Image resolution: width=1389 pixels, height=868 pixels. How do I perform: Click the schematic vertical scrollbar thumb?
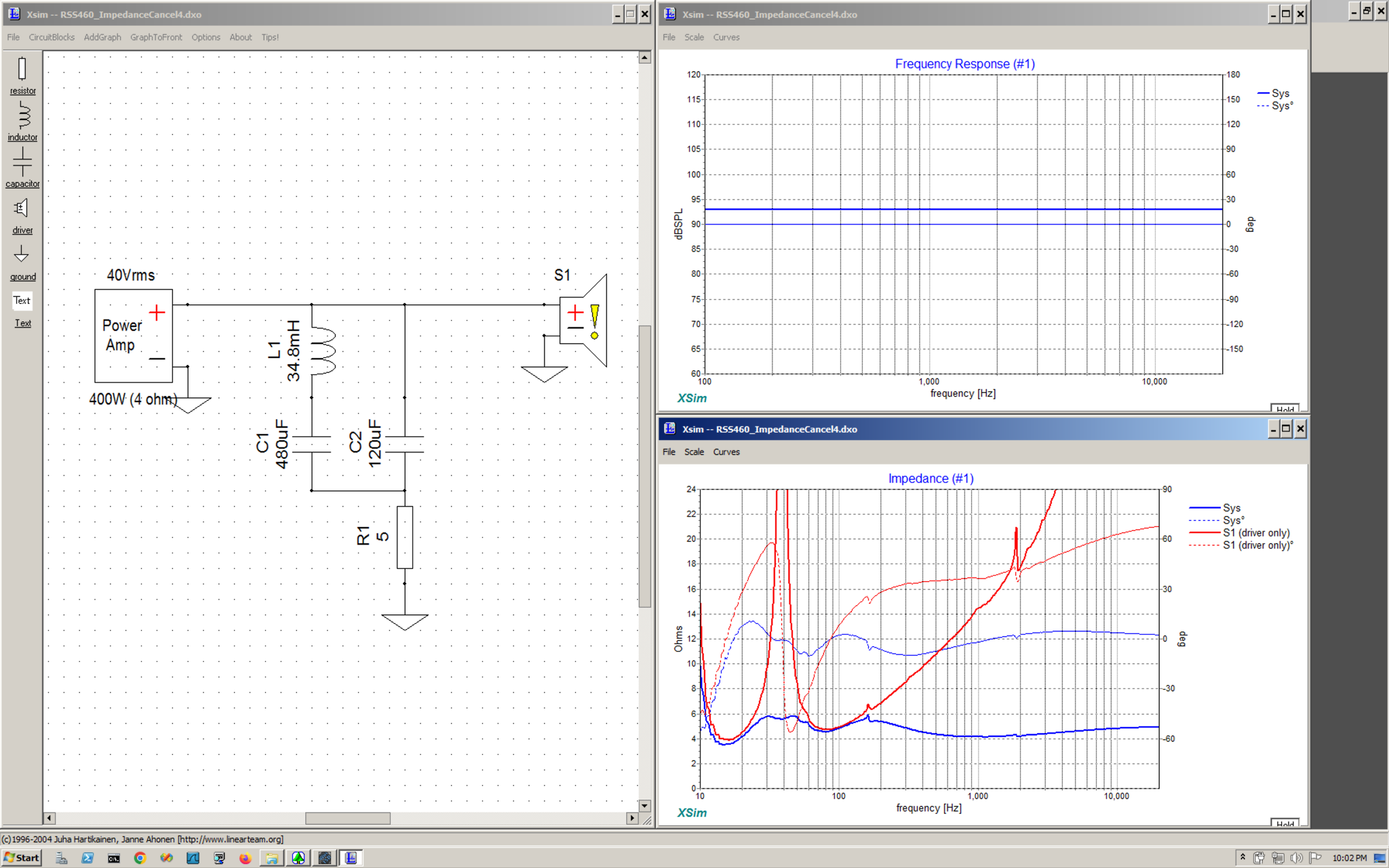pyautogui.click(x=644, y=467)
